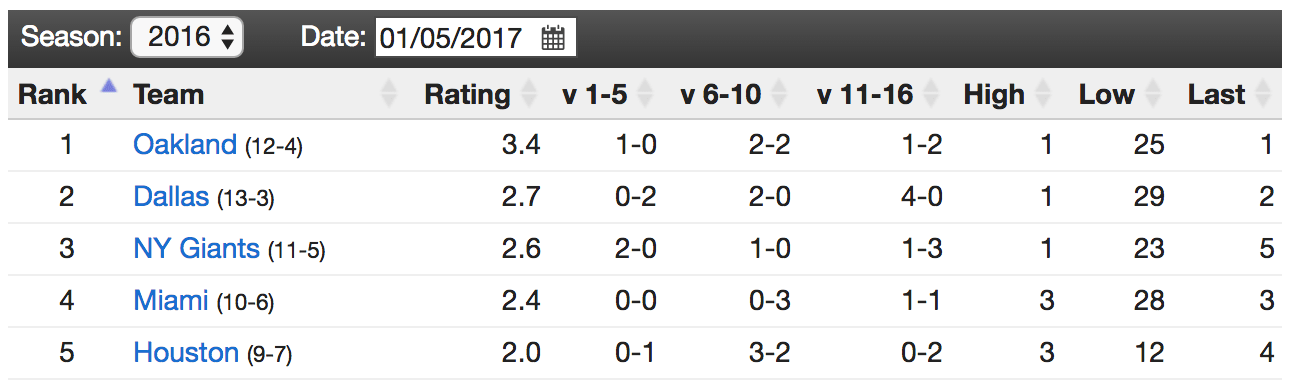
Task: Click the Team column sort arrows
Action: click(x=389, y=95)
